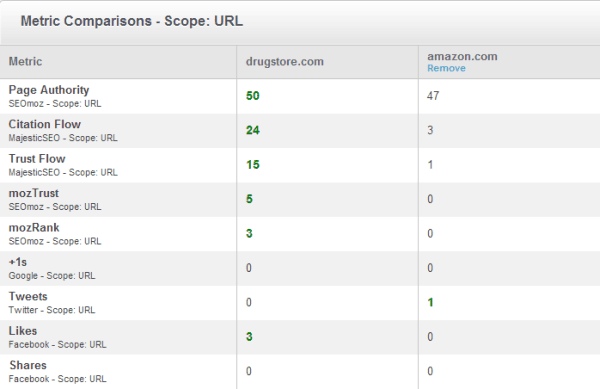Click the Trust Flow metric name

click(37, 158)
